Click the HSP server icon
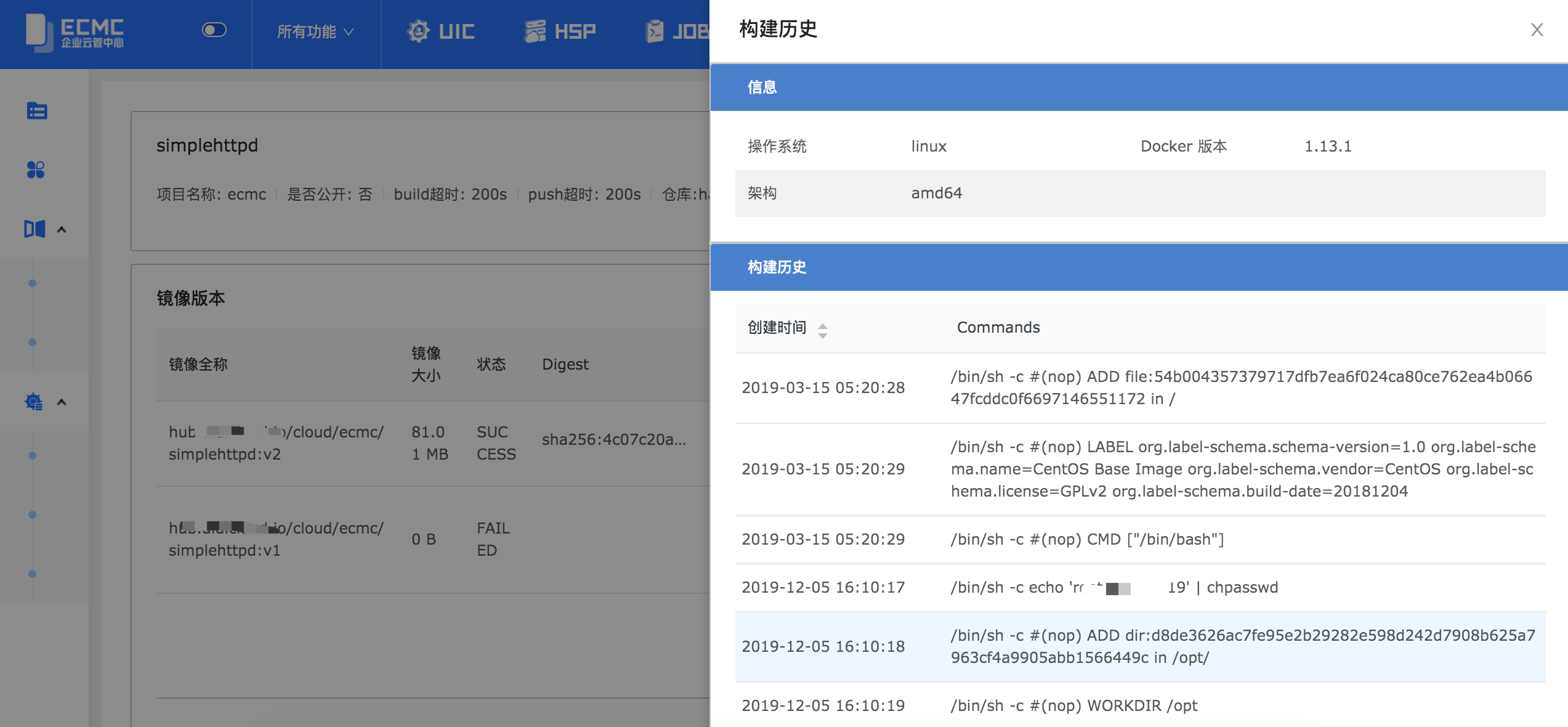Image resolution: width=1568 pixels, height=727 pixels. 535,31
